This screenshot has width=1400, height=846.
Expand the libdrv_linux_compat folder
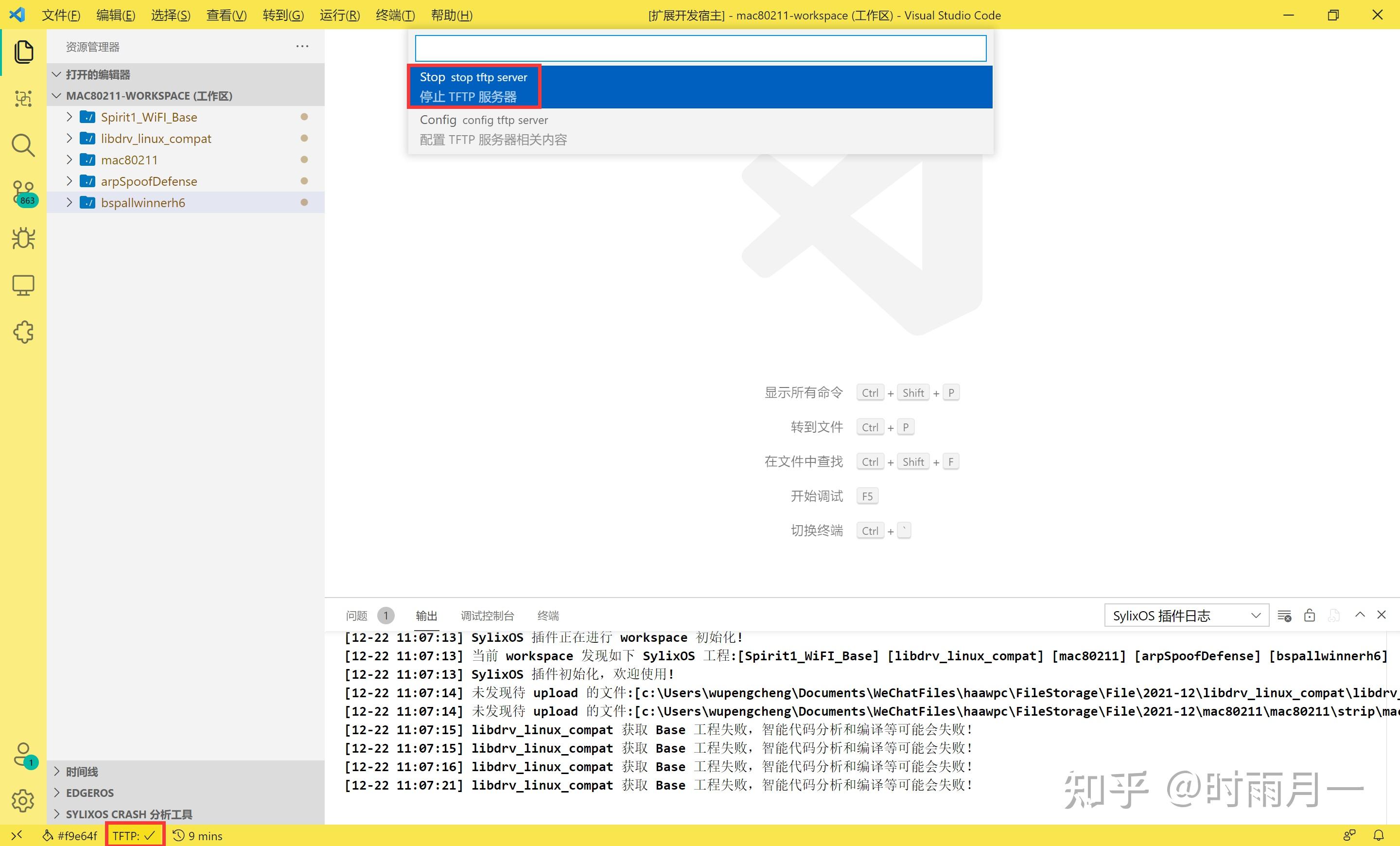coord(70,138)
